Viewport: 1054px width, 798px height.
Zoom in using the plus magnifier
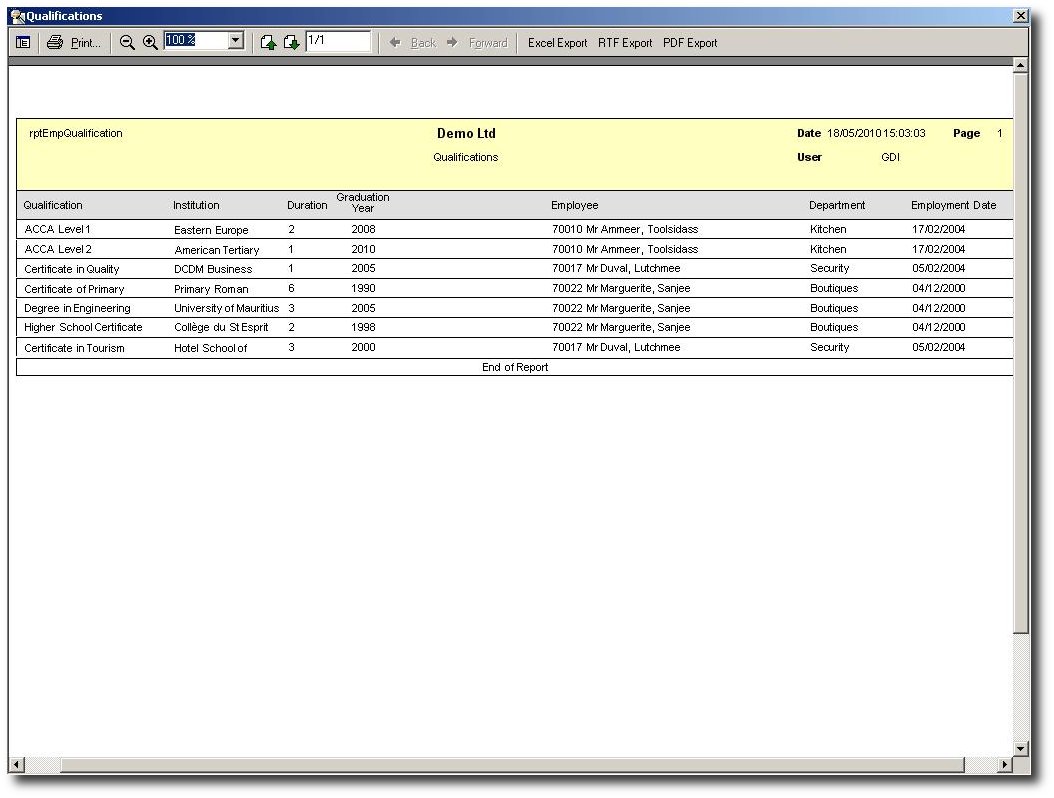click(x=150, y=43)
